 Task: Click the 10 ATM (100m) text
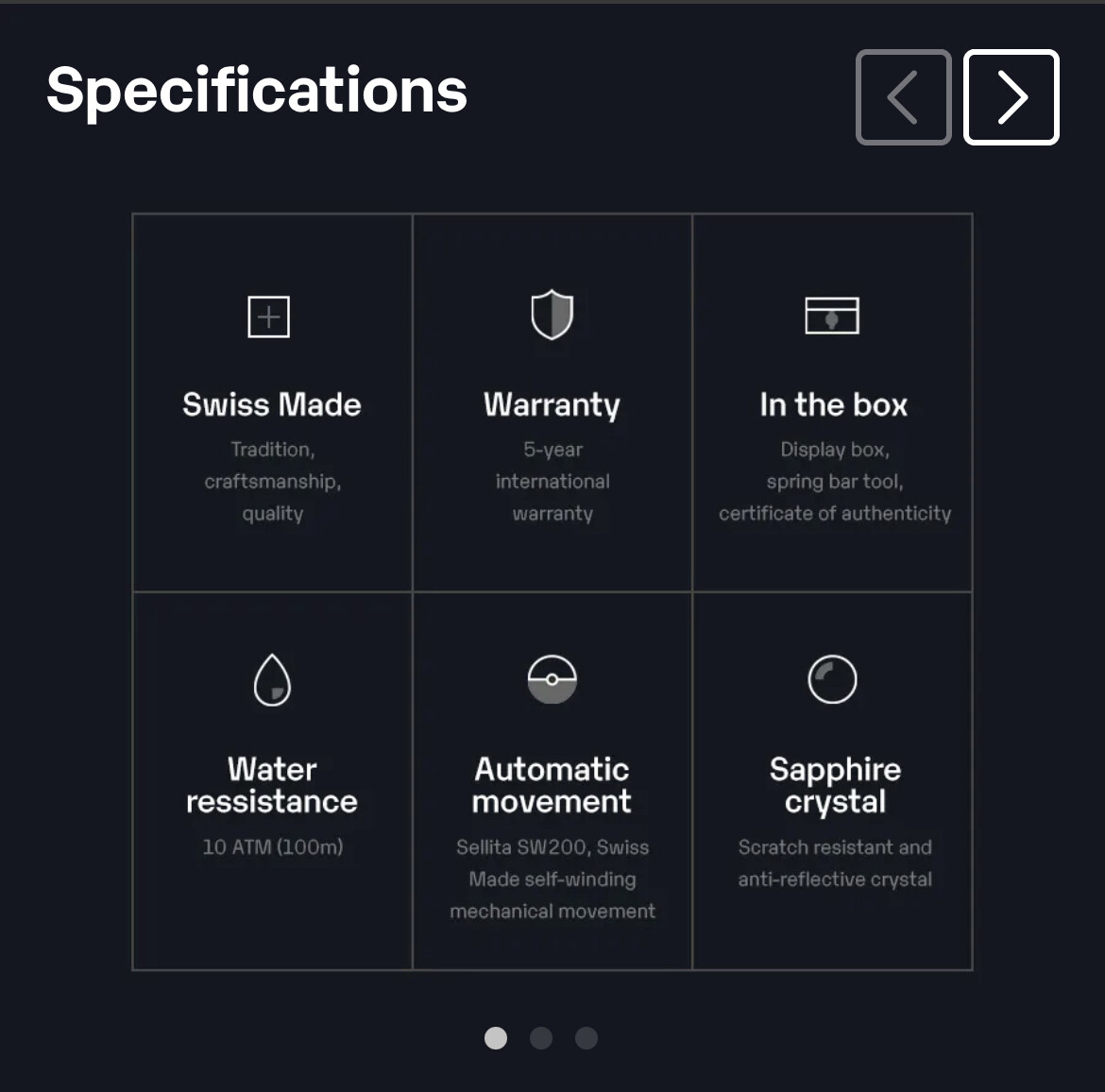tap(273, 846)
